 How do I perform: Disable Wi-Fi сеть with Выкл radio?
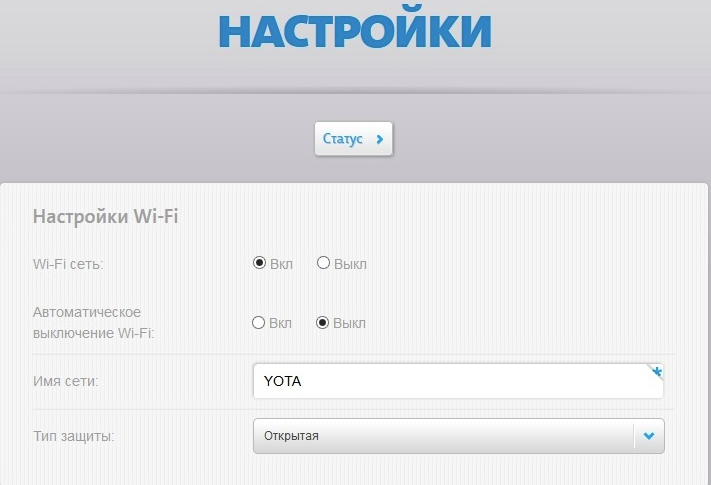(x=323, y=263)
